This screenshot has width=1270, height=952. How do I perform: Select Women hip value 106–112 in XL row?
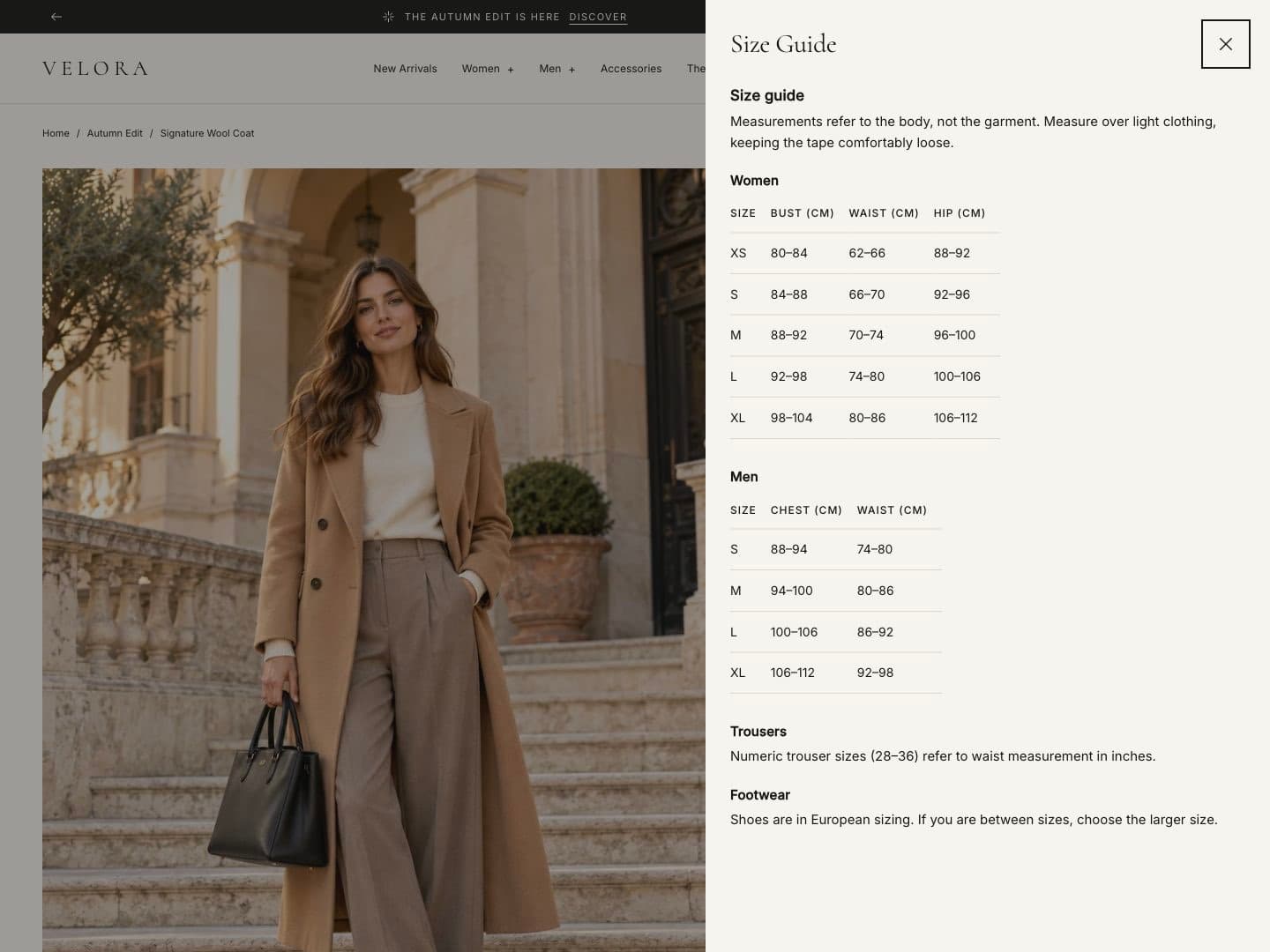click(955, 418)
